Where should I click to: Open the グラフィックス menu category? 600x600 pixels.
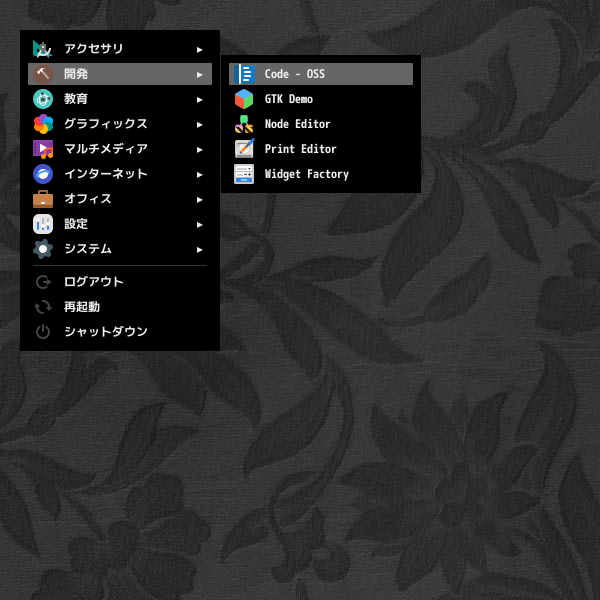pos(120,124)
